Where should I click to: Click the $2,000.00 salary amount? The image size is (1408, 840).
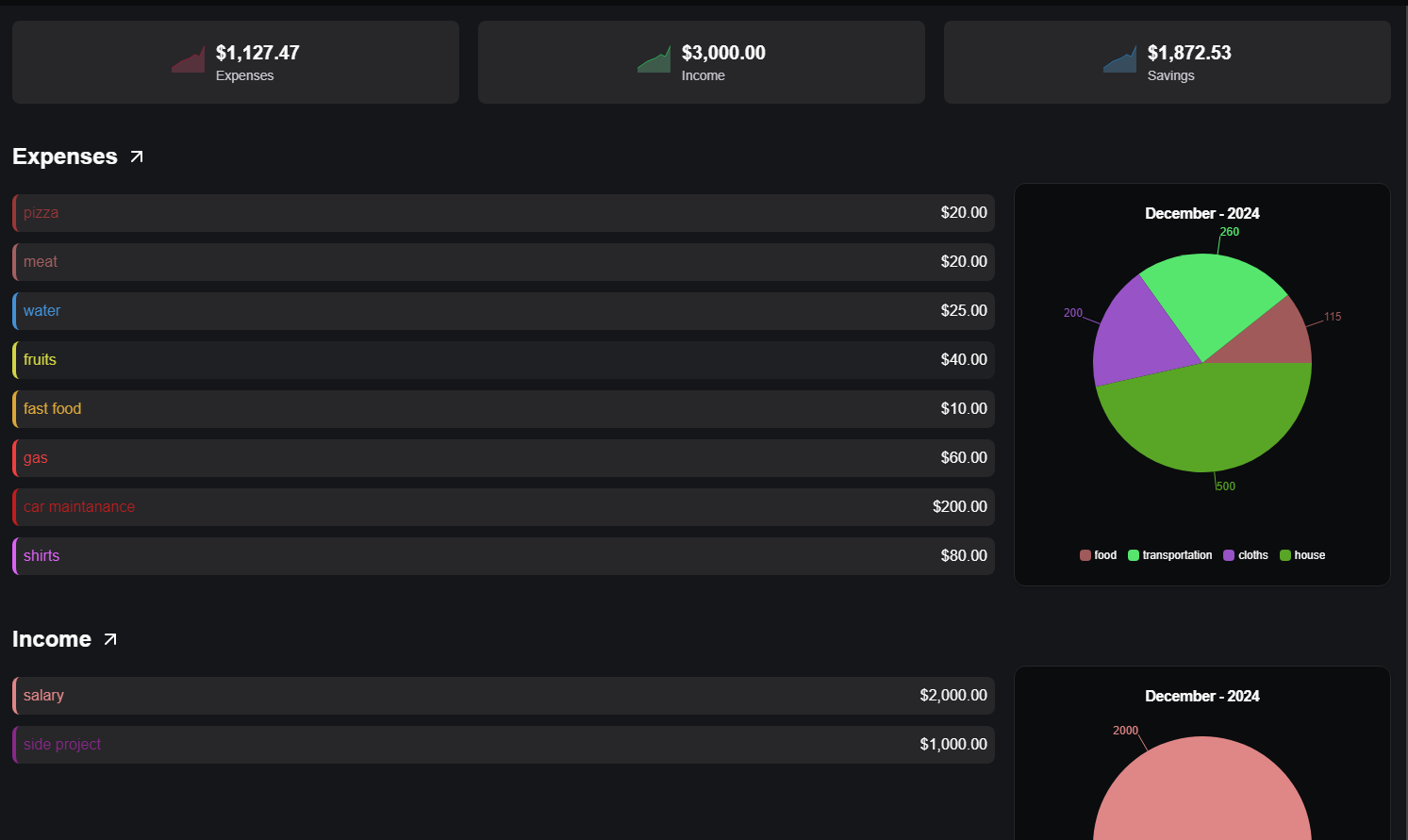953,696
